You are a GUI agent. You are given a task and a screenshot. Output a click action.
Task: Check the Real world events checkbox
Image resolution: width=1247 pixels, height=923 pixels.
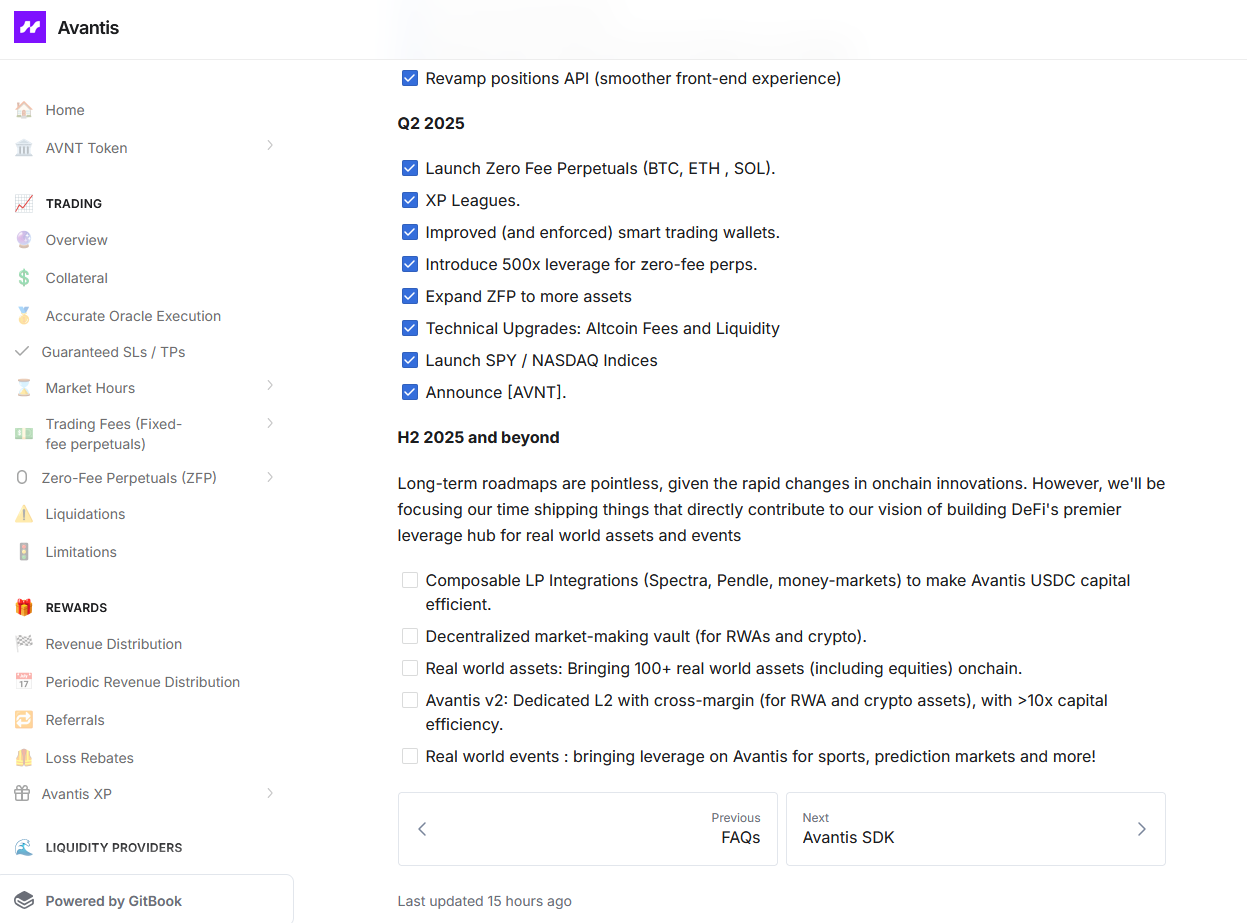pyautogui.click(x=410, y=756)
